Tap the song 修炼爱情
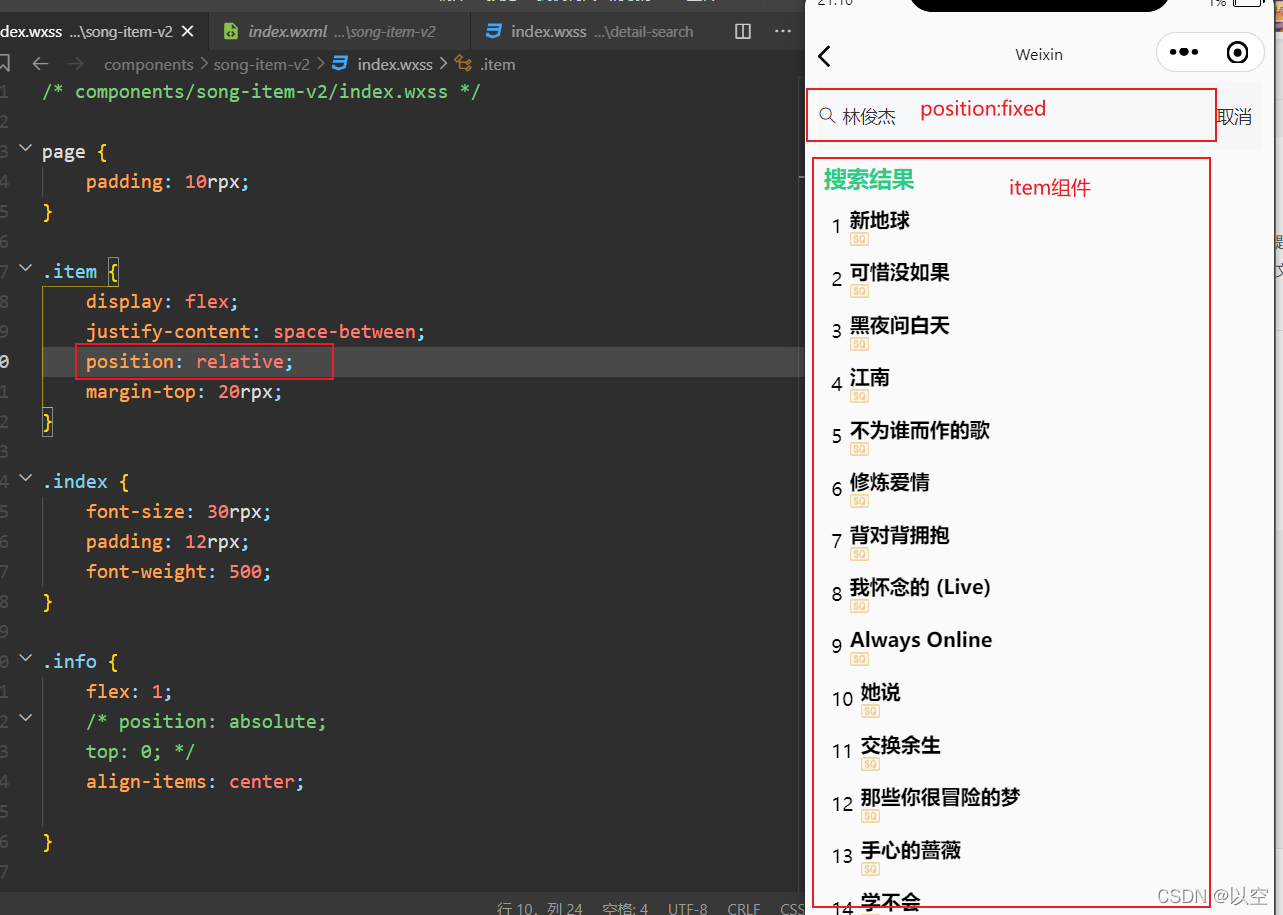1283x915 pixels. tap(890, 482)
